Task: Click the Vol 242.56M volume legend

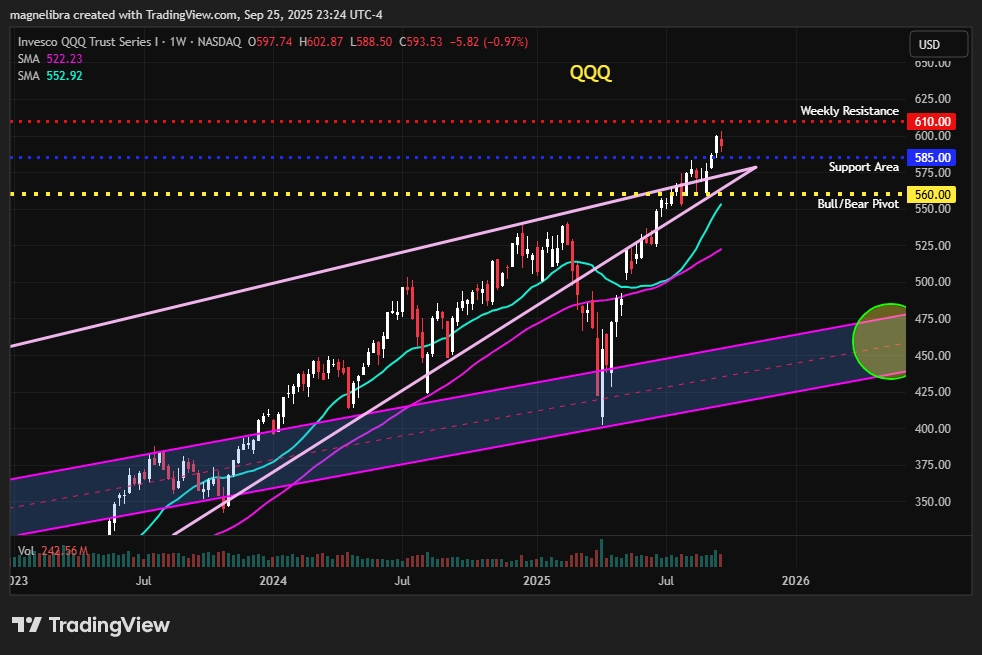Action: 53,551
